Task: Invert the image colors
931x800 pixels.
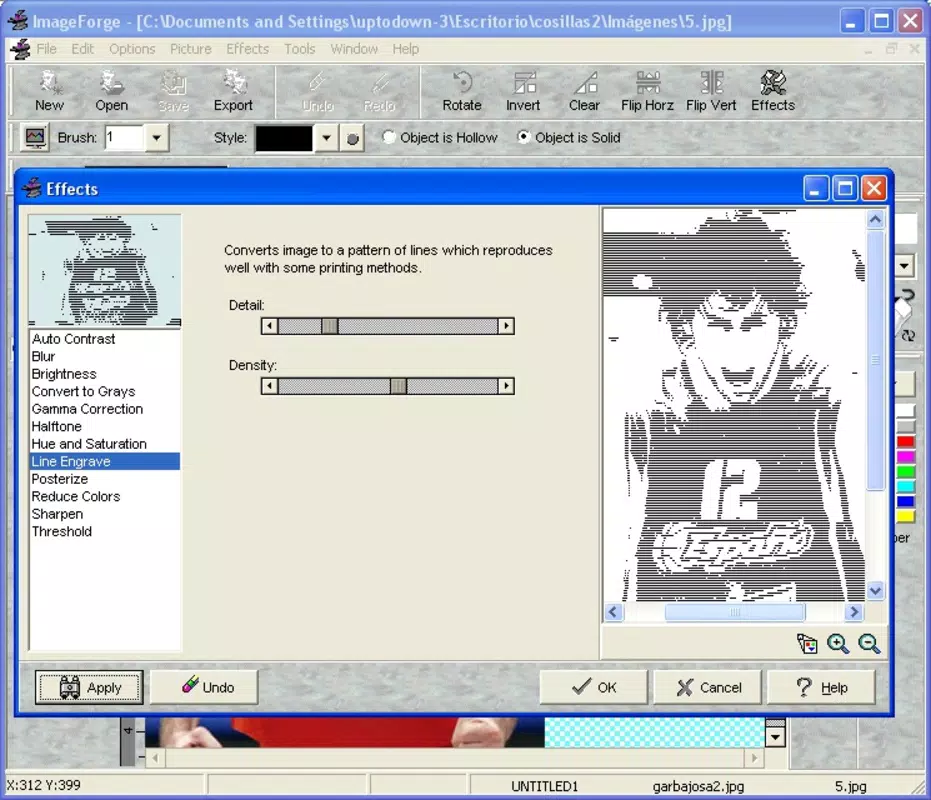Action: click(523, 91)
